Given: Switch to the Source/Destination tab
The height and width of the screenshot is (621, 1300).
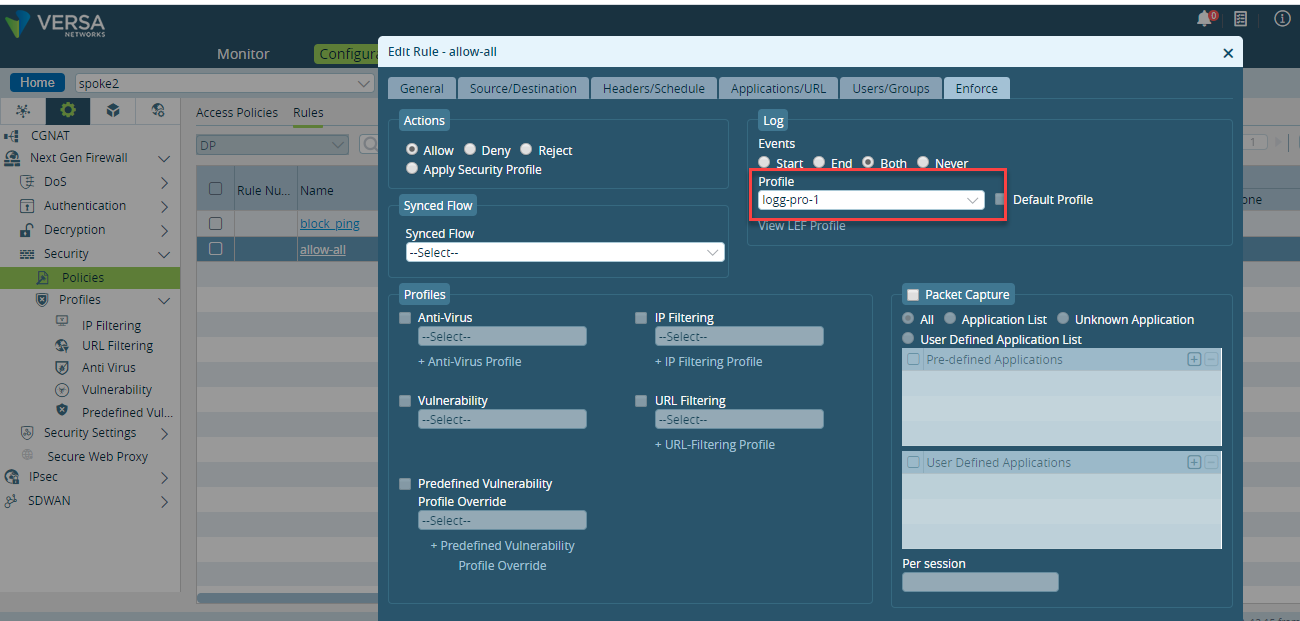Looking at the screenshot, I should click(x=523, y=88).
